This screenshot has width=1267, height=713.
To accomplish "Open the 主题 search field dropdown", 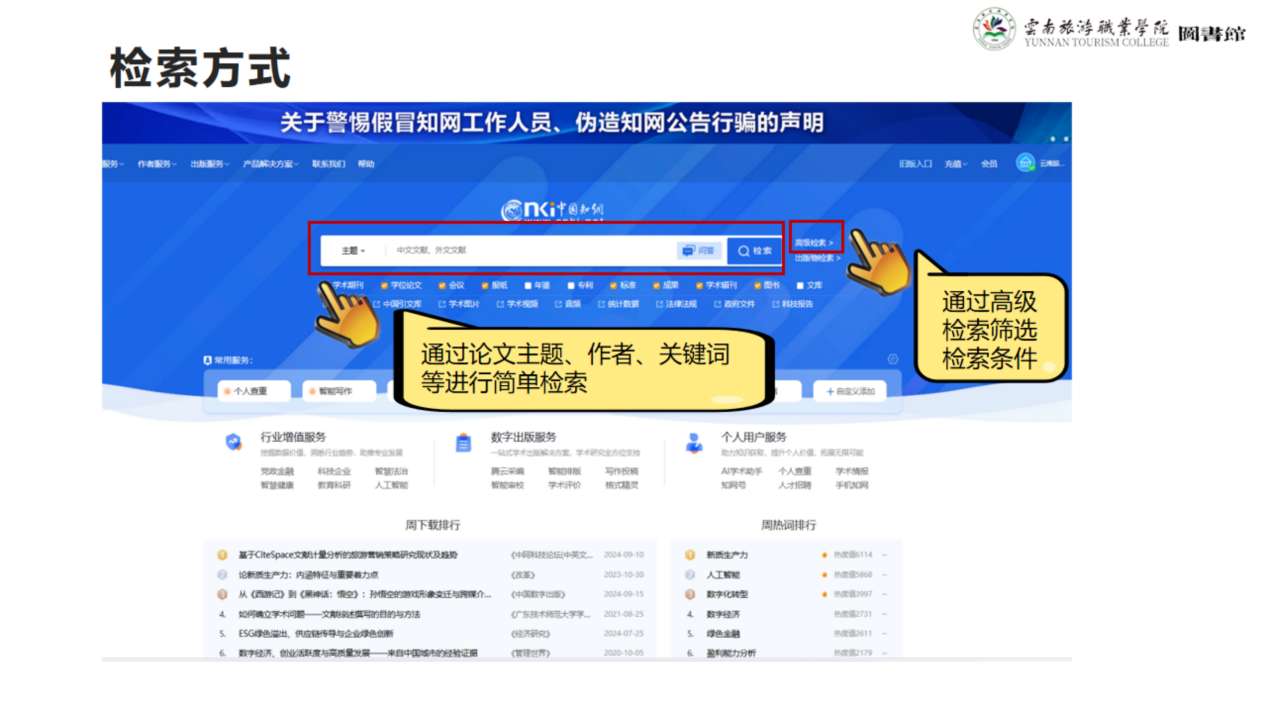I will (x=353, y=251).
